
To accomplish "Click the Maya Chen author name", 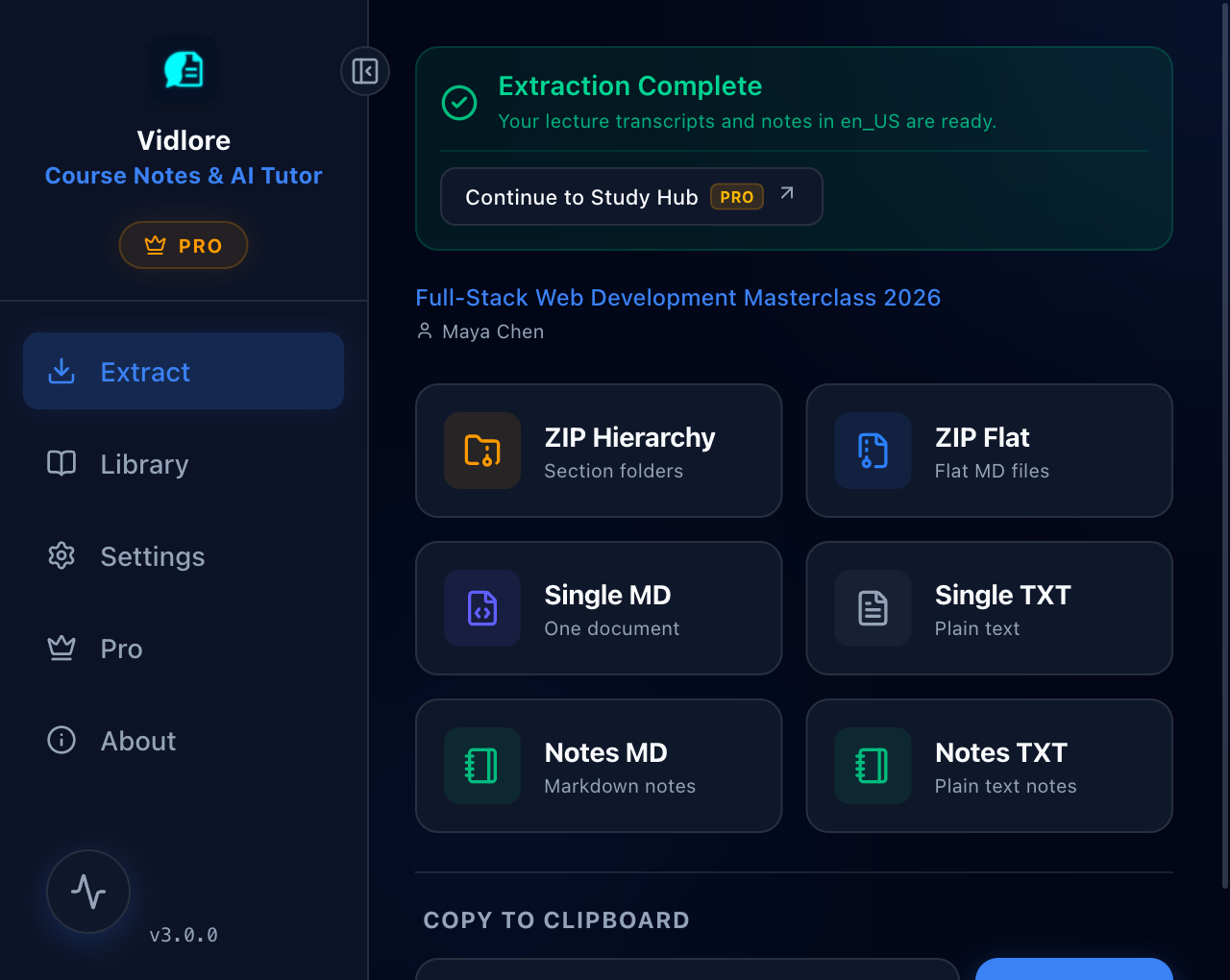I will point(493,331).
